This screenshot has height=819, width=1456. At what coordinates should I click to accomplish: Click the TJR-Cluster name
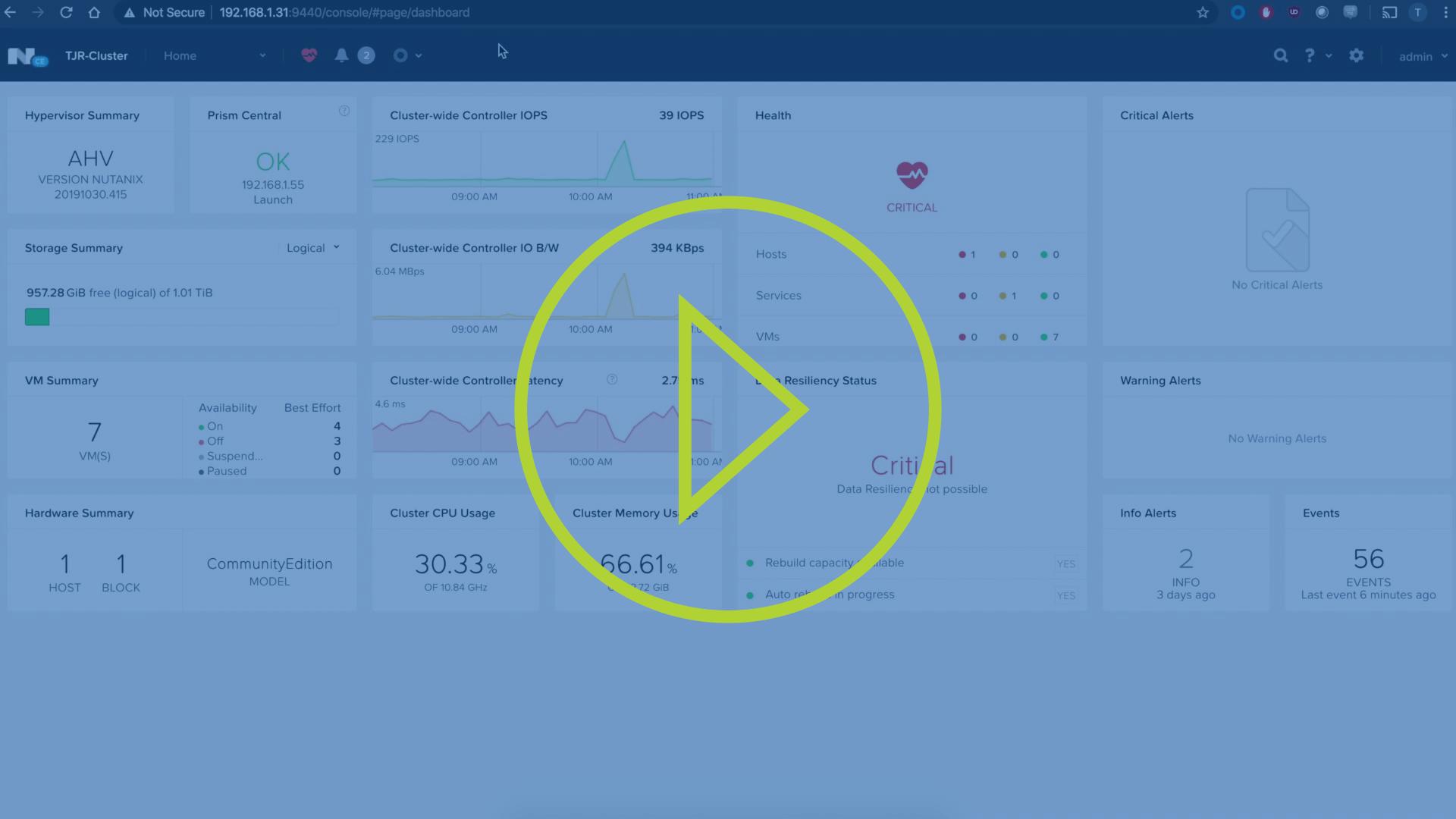[x=96, y=55]
